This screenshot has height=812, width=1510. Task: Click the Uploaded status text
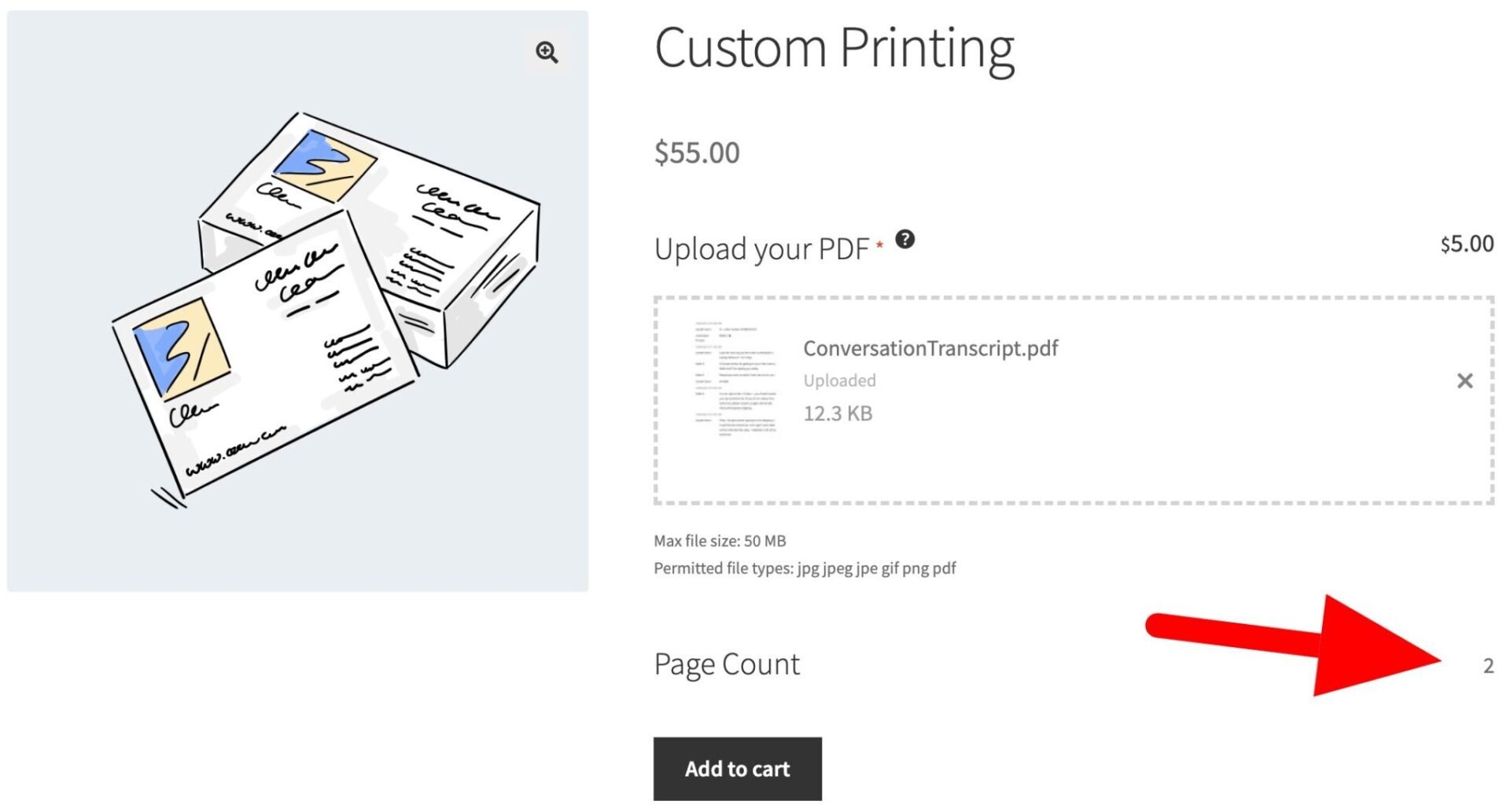click(839, 380)
